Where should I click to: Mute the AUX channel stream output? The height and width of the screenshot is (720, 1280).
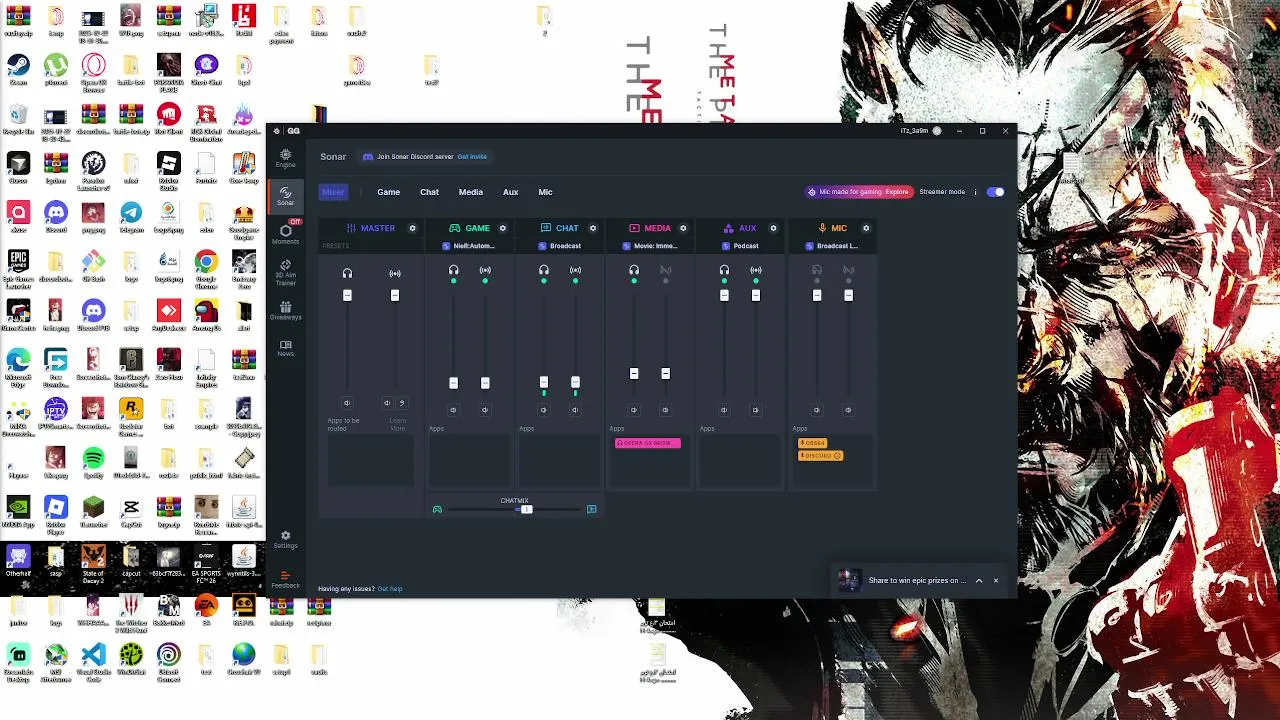[755, 410]
